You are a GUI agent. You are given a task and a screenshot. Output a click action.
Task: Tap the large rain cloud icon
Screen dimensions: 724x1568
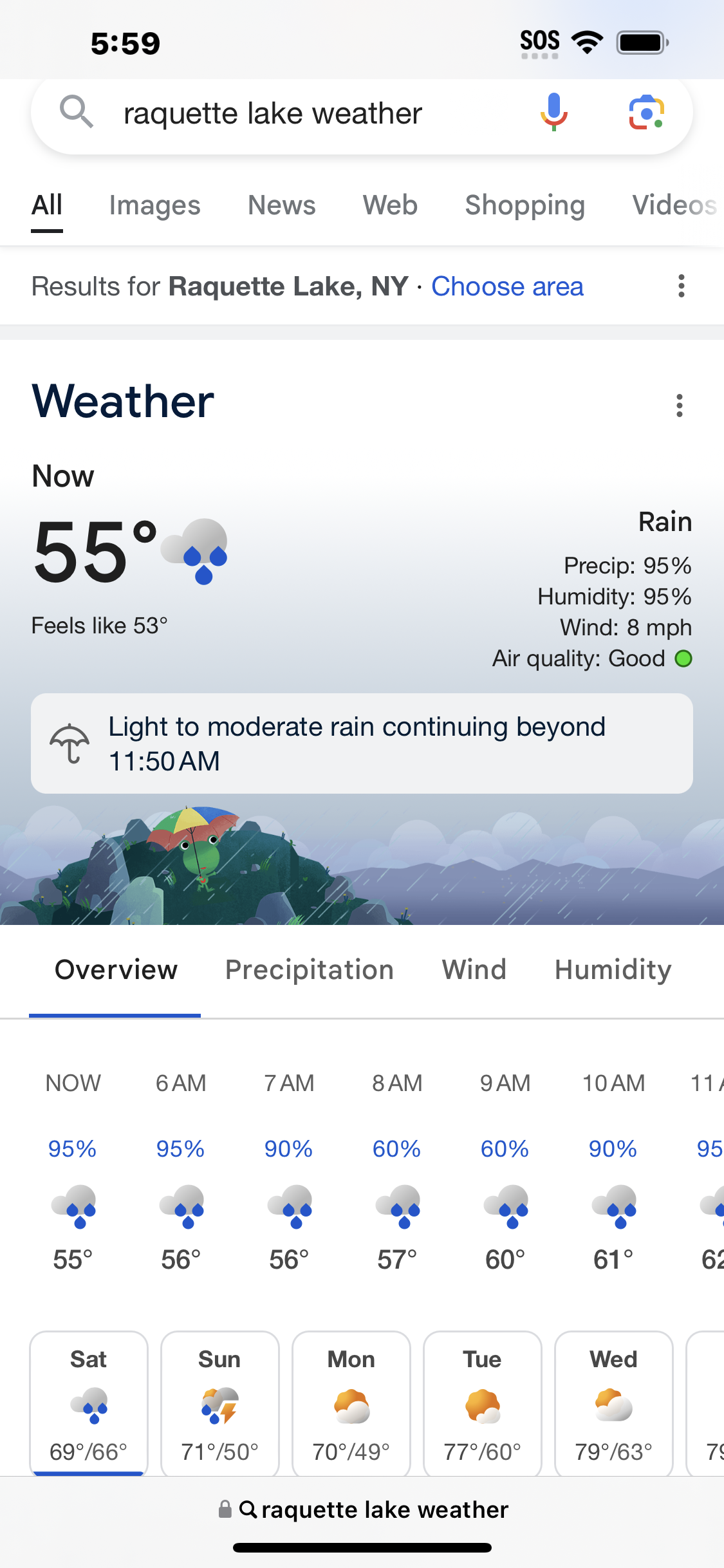pos(195,552)
